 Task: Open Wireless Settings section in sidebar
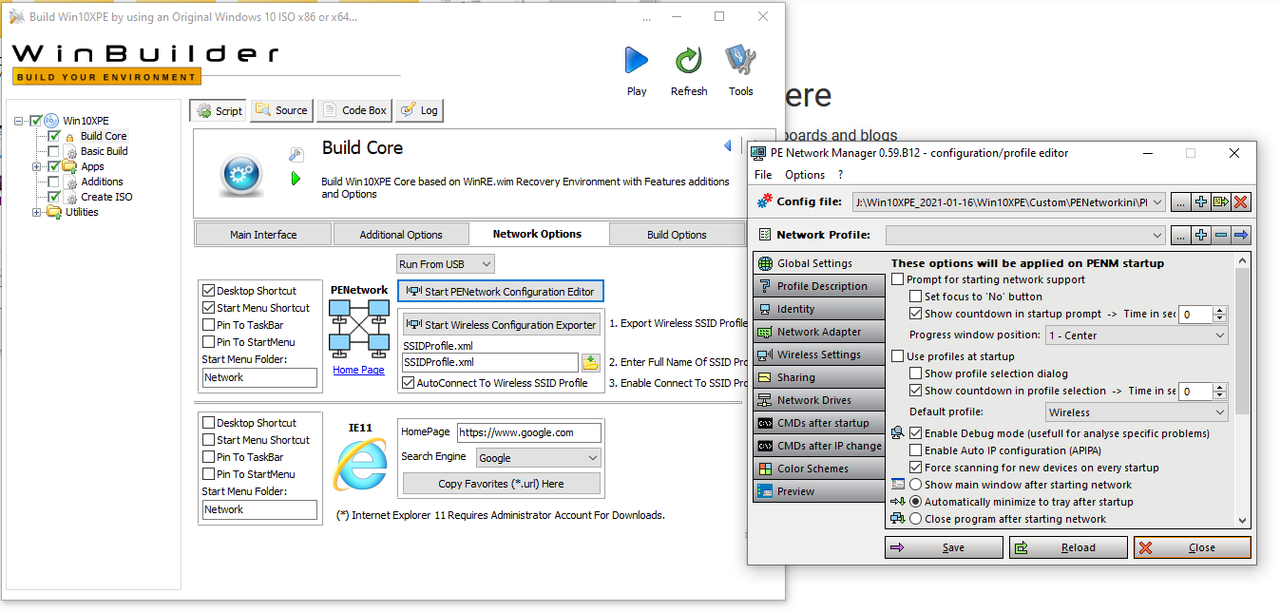(x=818, y=354)
